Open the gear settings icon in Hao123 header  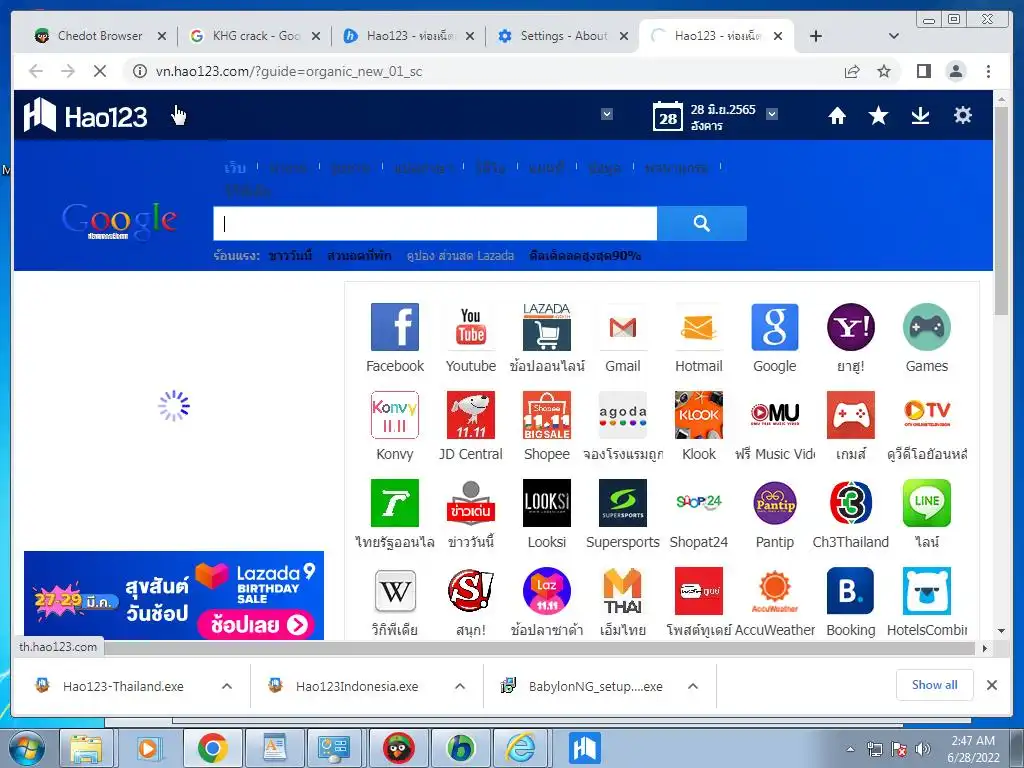click(963, 116)
